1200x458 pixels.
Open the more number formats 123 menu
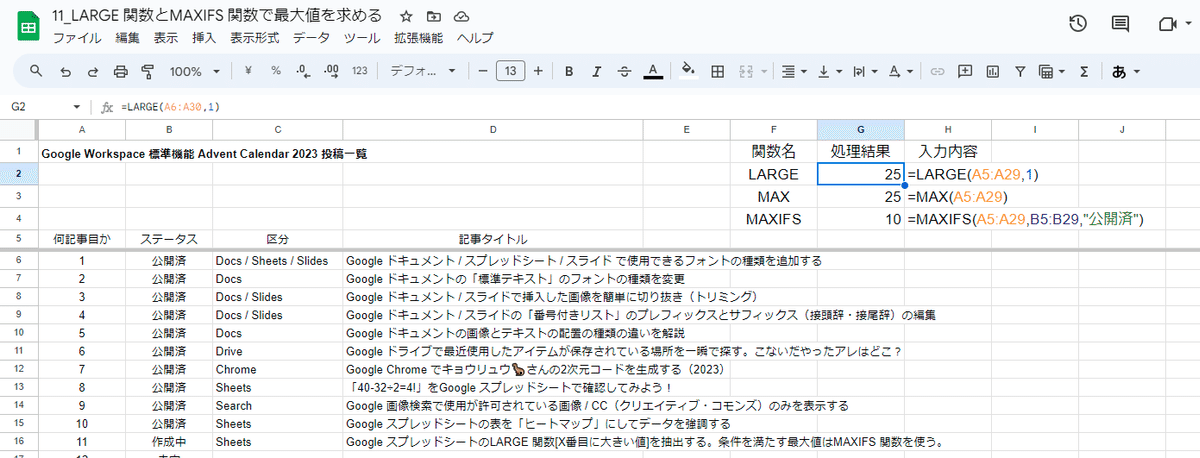pos(361,71)
